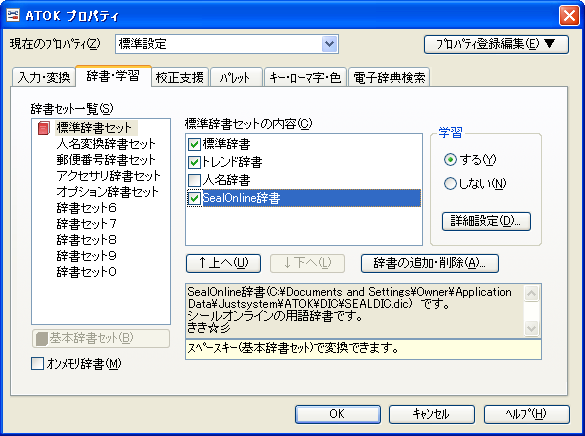The height and width of the screenshot is (436, 585).
Task: Close the ATOK プロパティ dialog
Action: [x=569, y=16]
